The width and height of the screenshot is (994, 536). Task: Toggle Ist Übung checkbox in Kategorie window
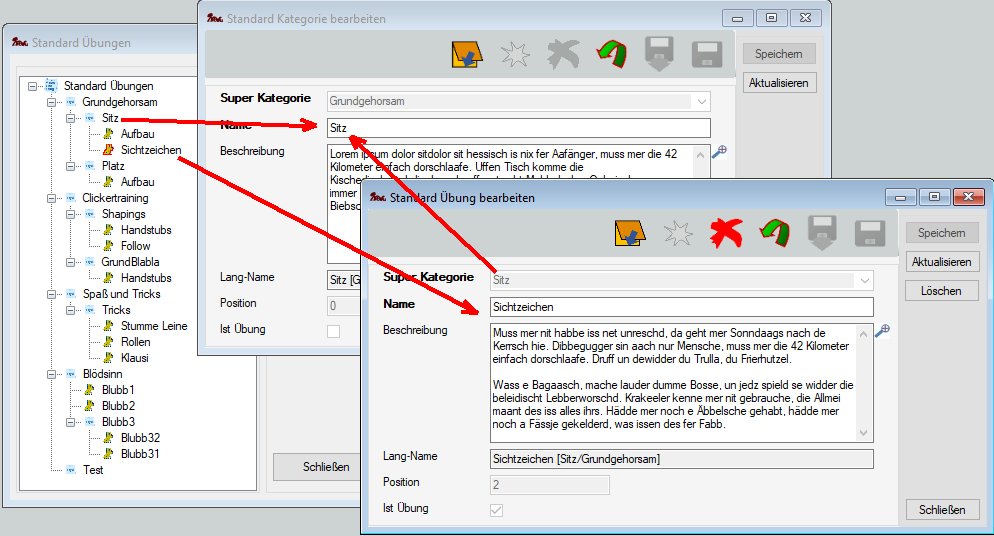point(334,331)
